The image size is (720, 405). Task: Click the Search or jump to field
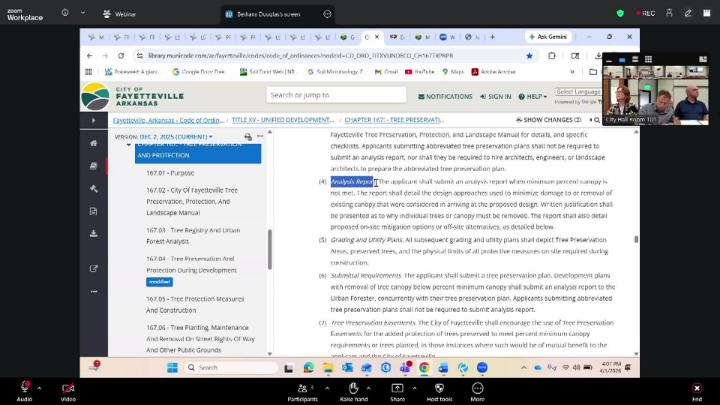coord(335,96)
